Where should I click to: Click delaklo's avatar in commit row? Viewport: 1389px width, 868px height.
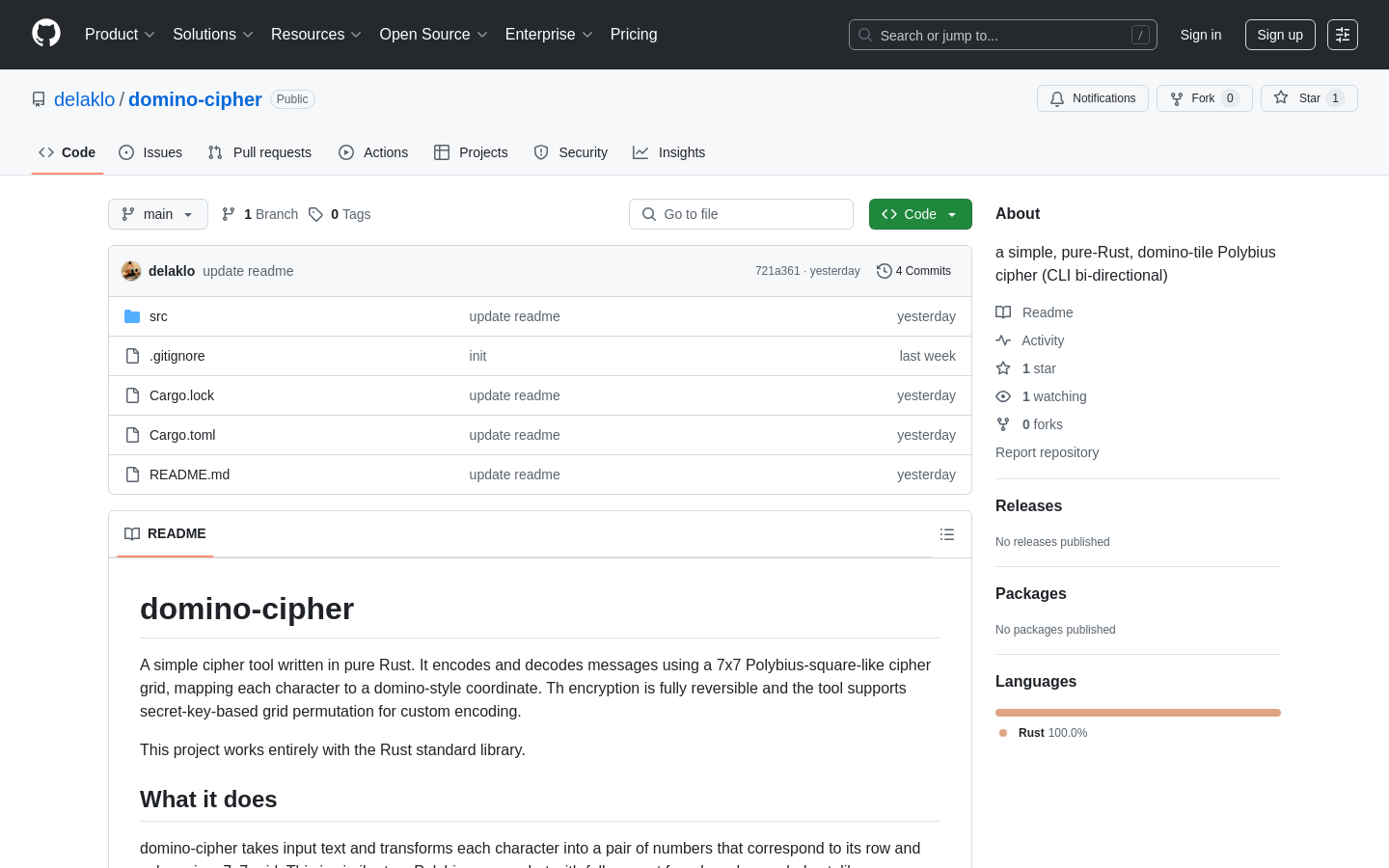click(131, 271)
